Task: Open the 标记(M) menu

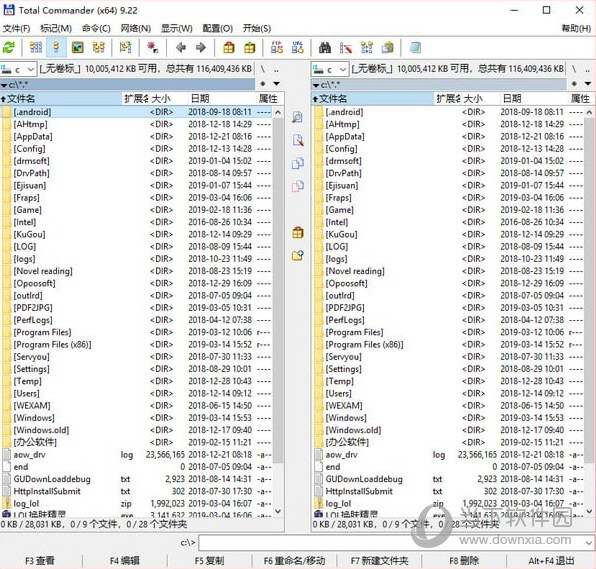Action: [56, 29]
